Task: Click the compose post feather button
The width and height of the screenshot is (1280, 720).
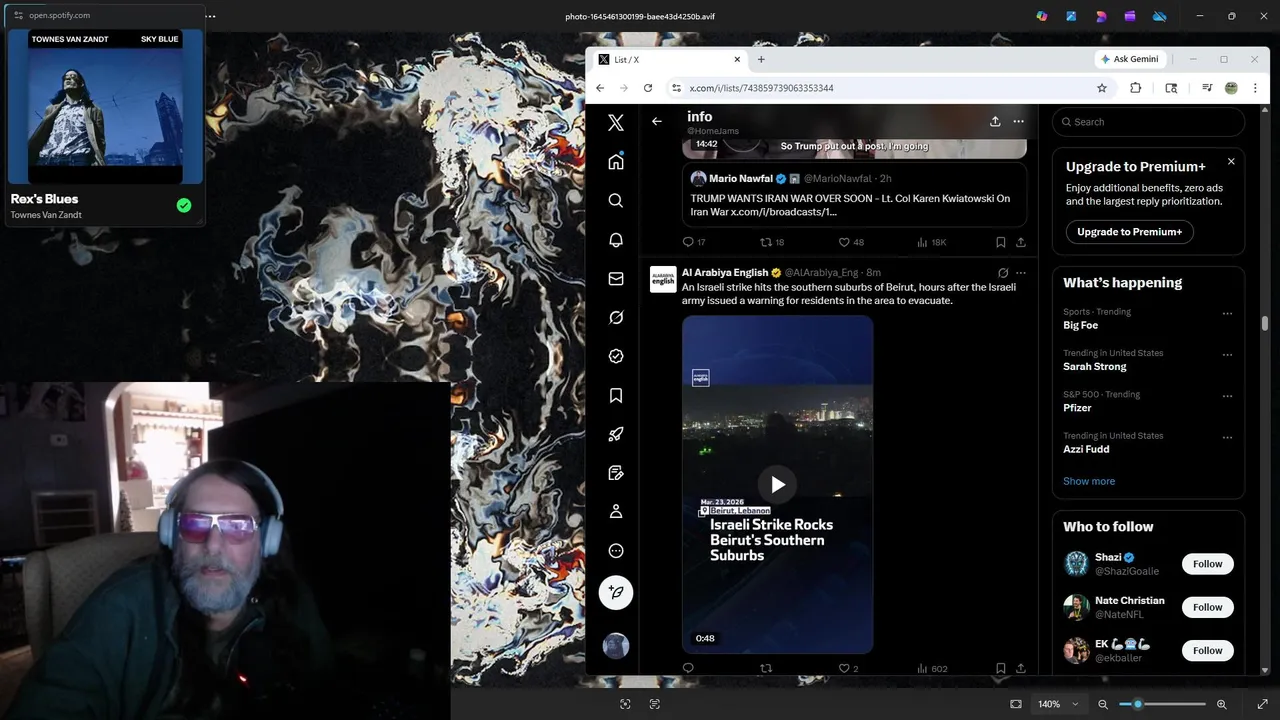Action: click(x=616, y=592)
